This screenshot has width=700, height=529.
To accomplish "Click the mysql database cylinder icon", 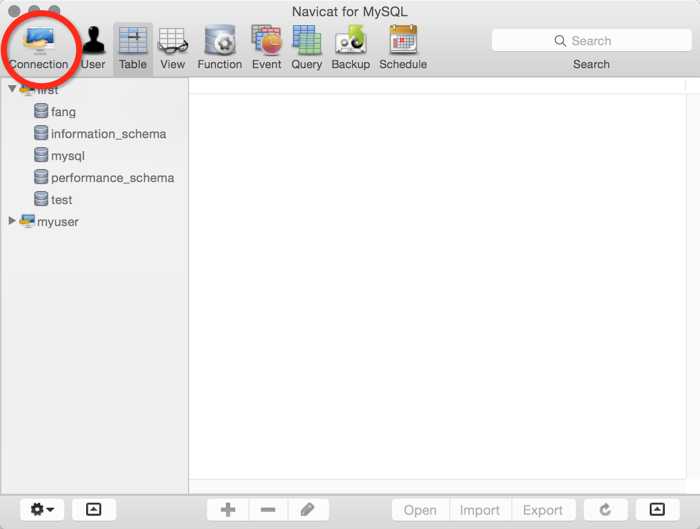I will [41, 154].
